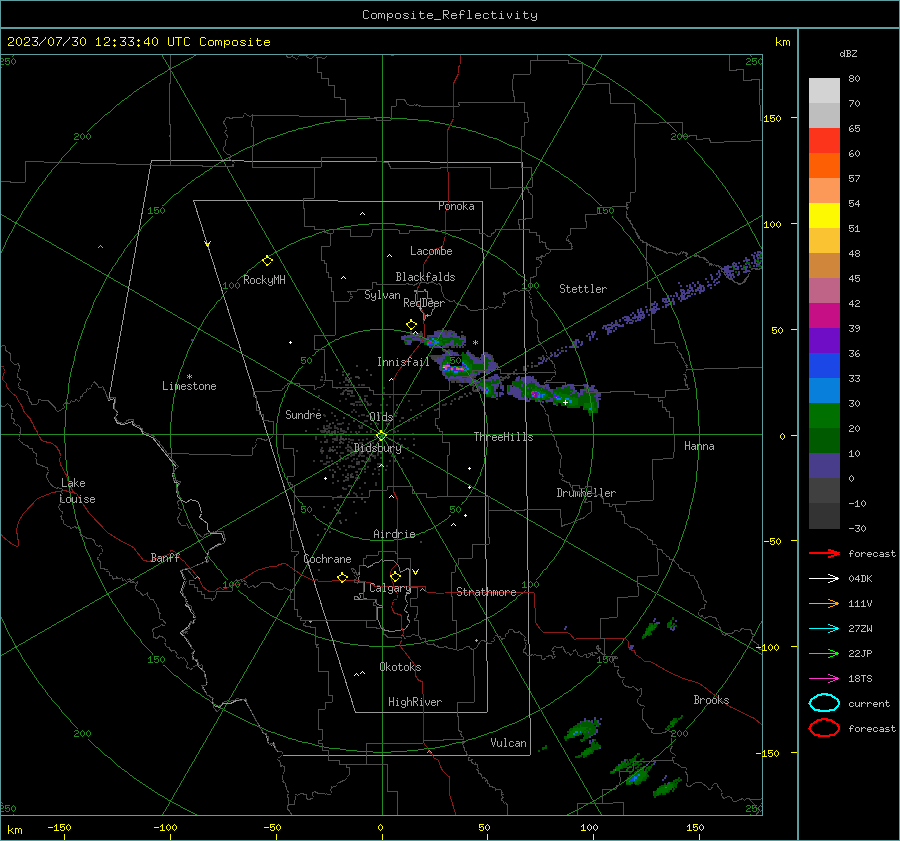Viewport: 900px width, 841px height.
Task: Click the km unit label at bottom-left
Action: tap(15, 830)
